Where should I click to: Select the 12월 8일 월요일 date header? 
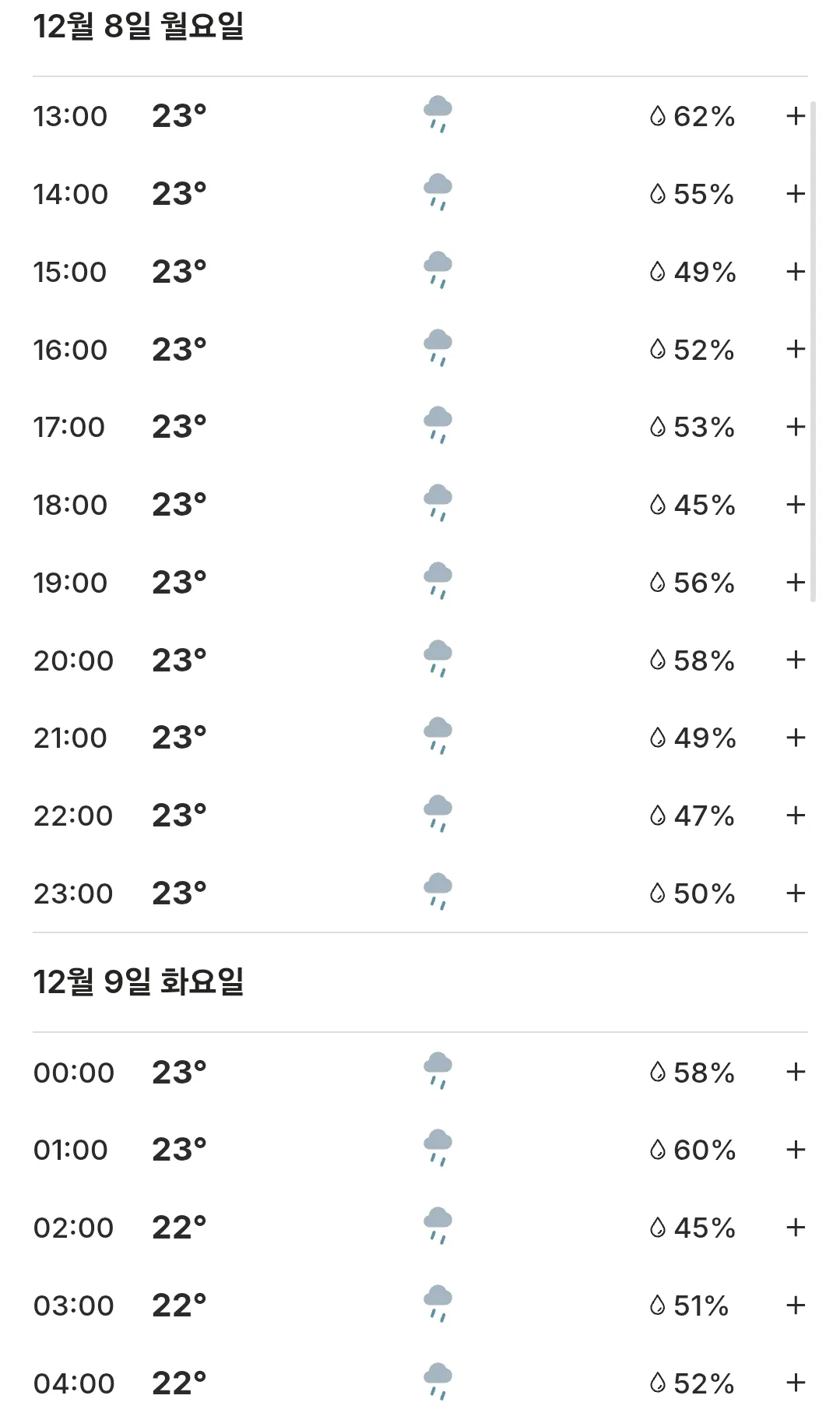(139, 26)
